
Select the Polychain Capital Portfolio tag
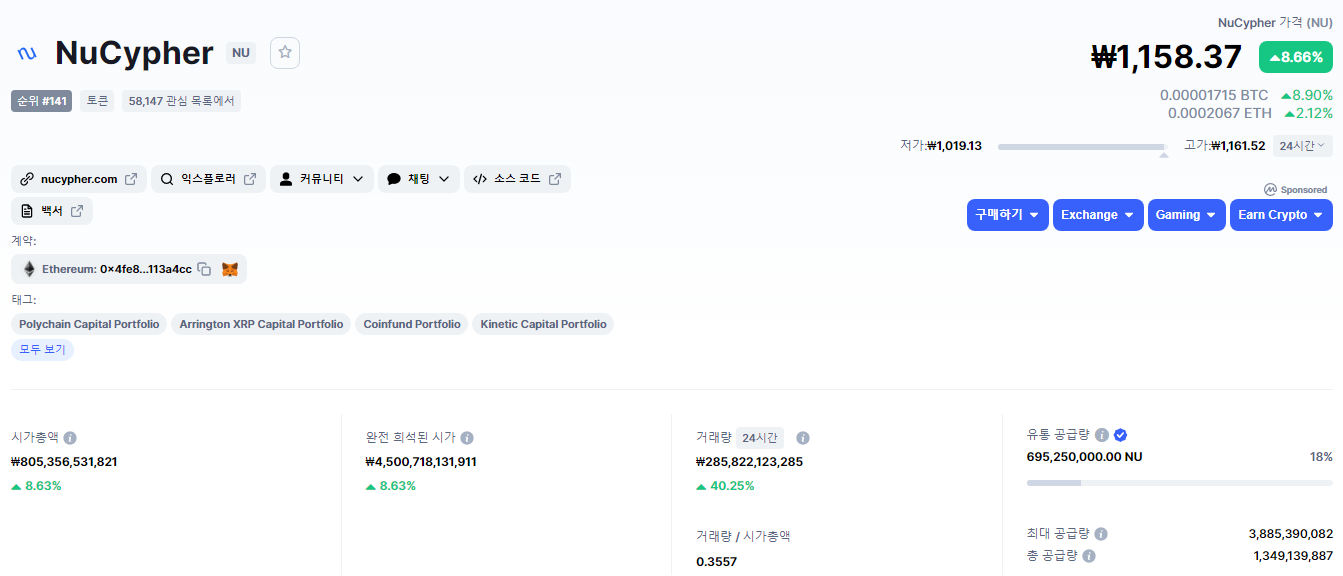point(89,324)
